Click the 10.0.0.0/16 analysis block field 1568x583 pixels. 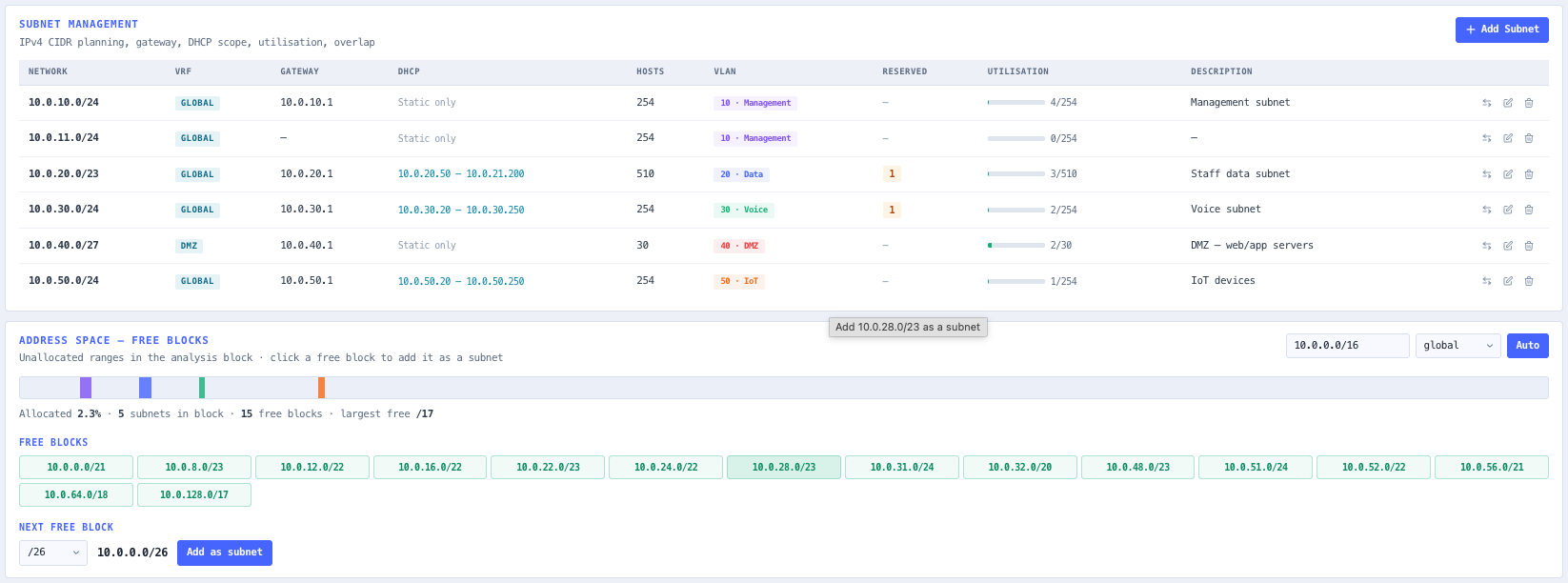click(x=1348, y=346)
